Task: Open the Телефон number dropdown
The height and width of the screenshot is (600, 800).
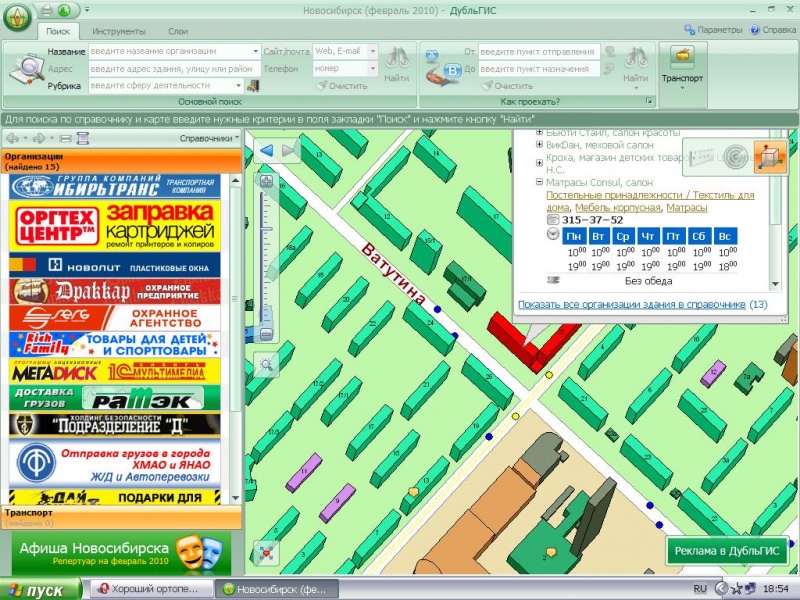Action: point(372,69)
